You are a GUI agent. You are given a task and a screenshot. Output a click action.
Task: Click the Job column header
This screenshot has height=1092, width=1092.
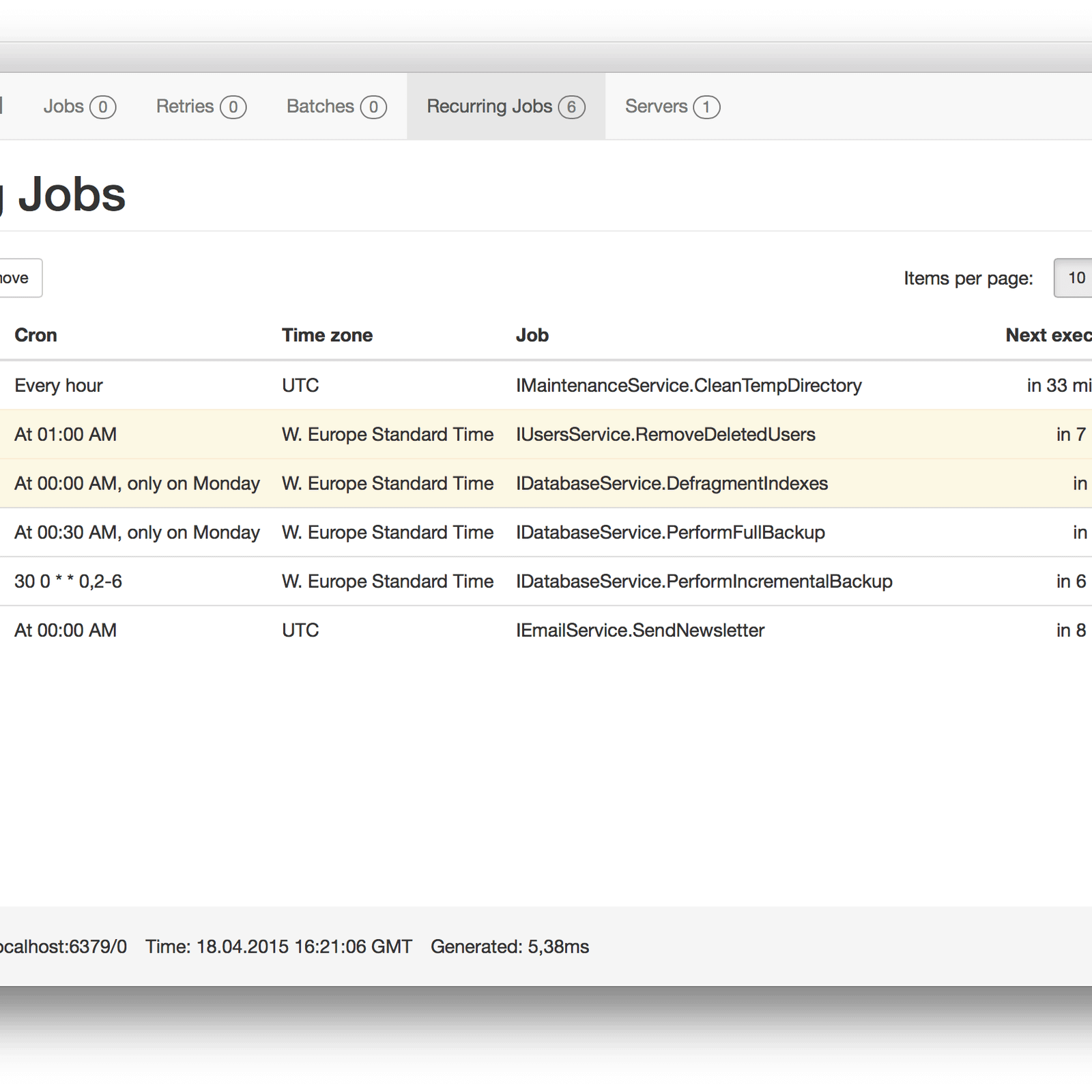pyautogui.click(x=532, y=335)
